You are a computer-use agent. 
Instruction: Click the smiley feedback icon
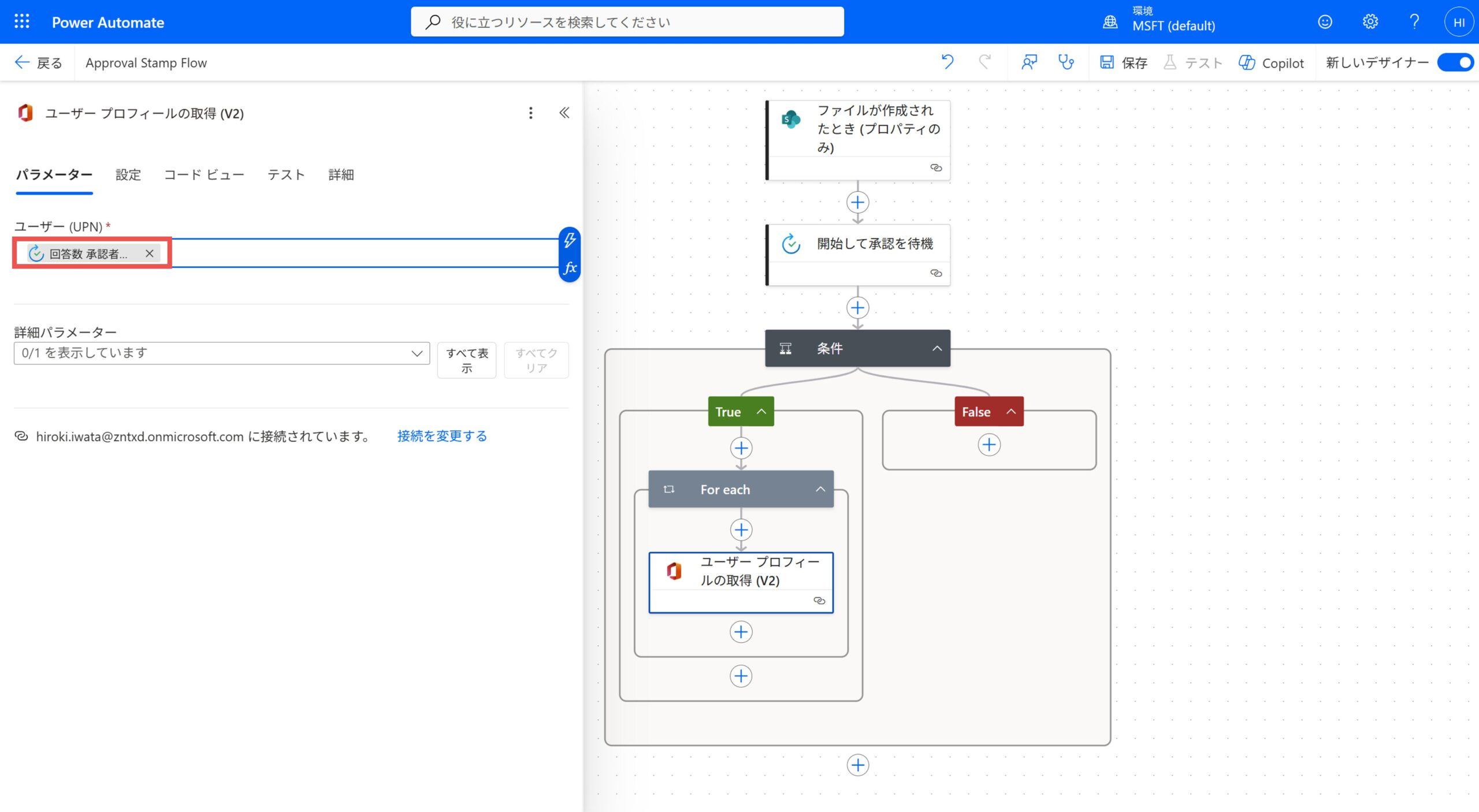coord(1324,21)
